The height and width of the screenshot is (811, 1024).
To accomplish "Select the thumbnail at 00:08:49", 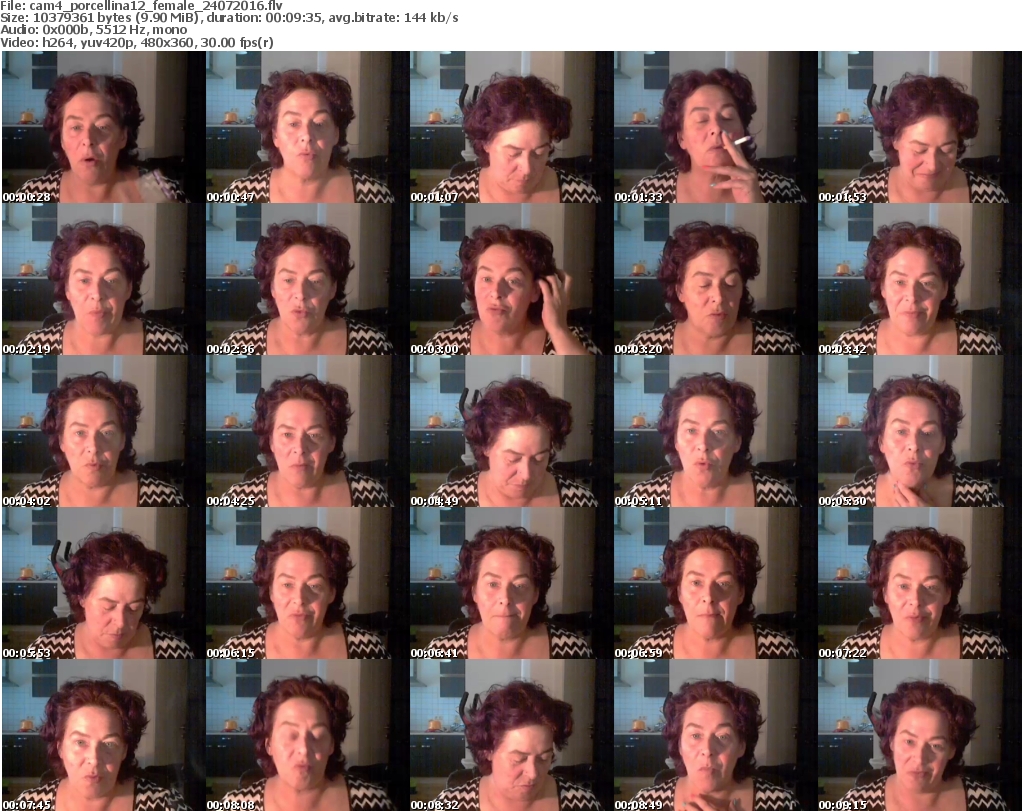I will (715, 736).
